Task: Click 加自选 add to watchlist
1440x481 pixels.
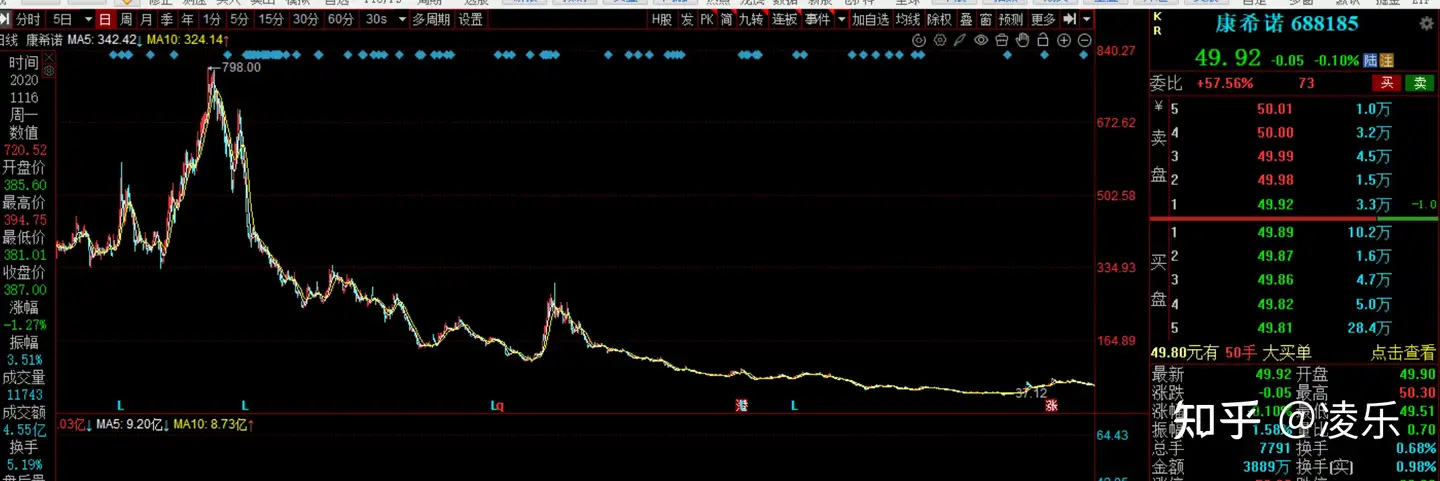Action: click(871, 19)
